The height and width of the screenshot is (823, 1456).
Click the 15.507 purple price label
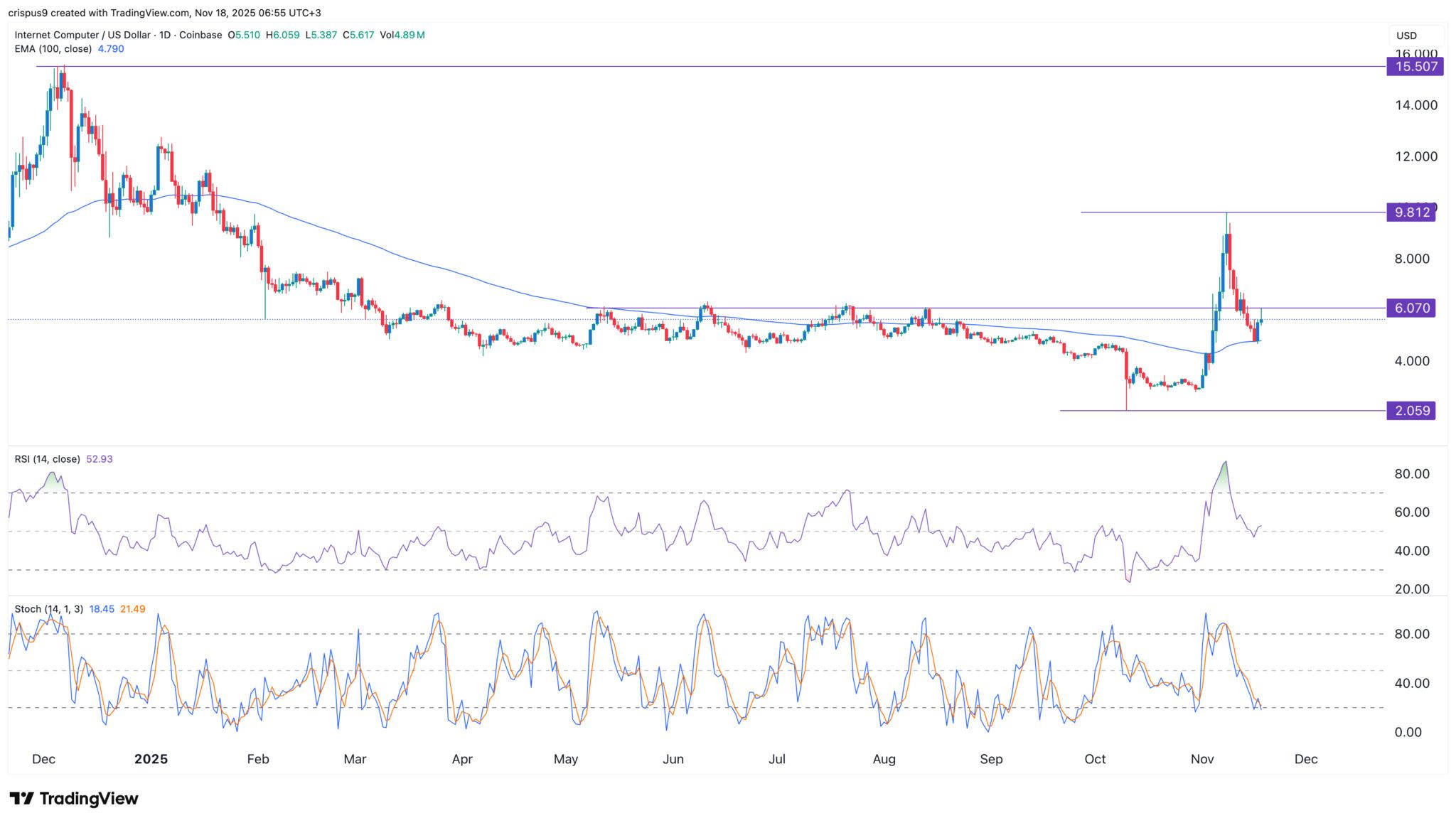point(1416,67)
